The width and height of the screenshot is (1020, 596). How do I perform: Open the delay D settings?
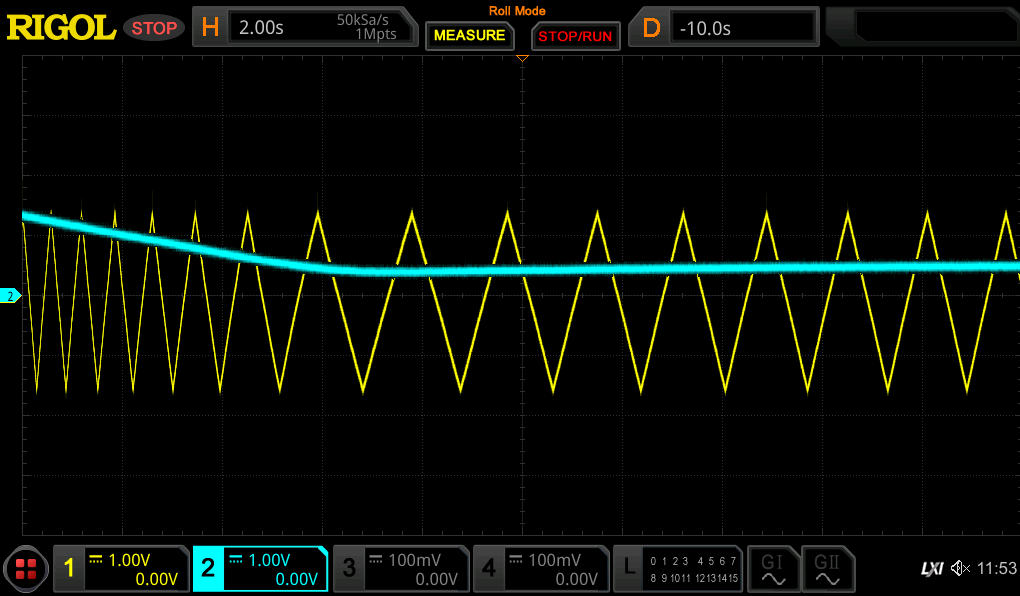(x=651, y=28)
